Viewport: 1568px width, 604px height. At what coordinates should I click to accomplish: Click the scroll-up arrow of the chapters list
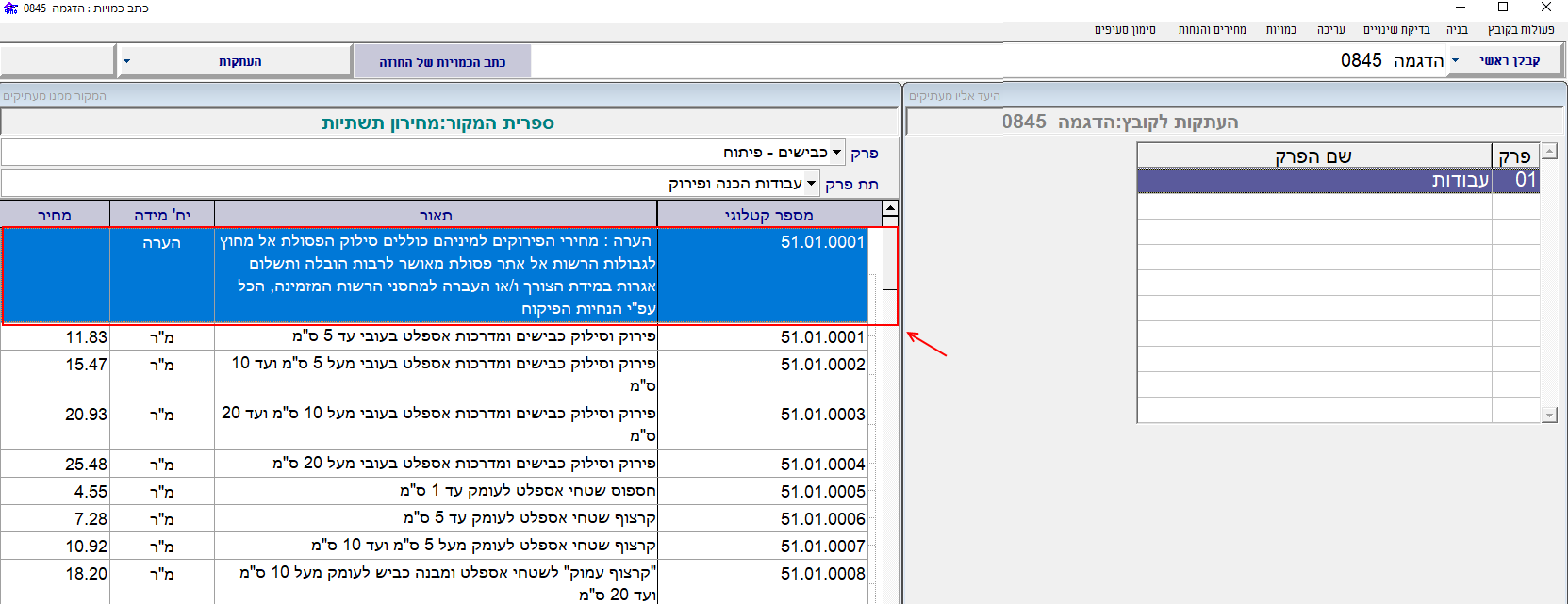(1549, 152)
